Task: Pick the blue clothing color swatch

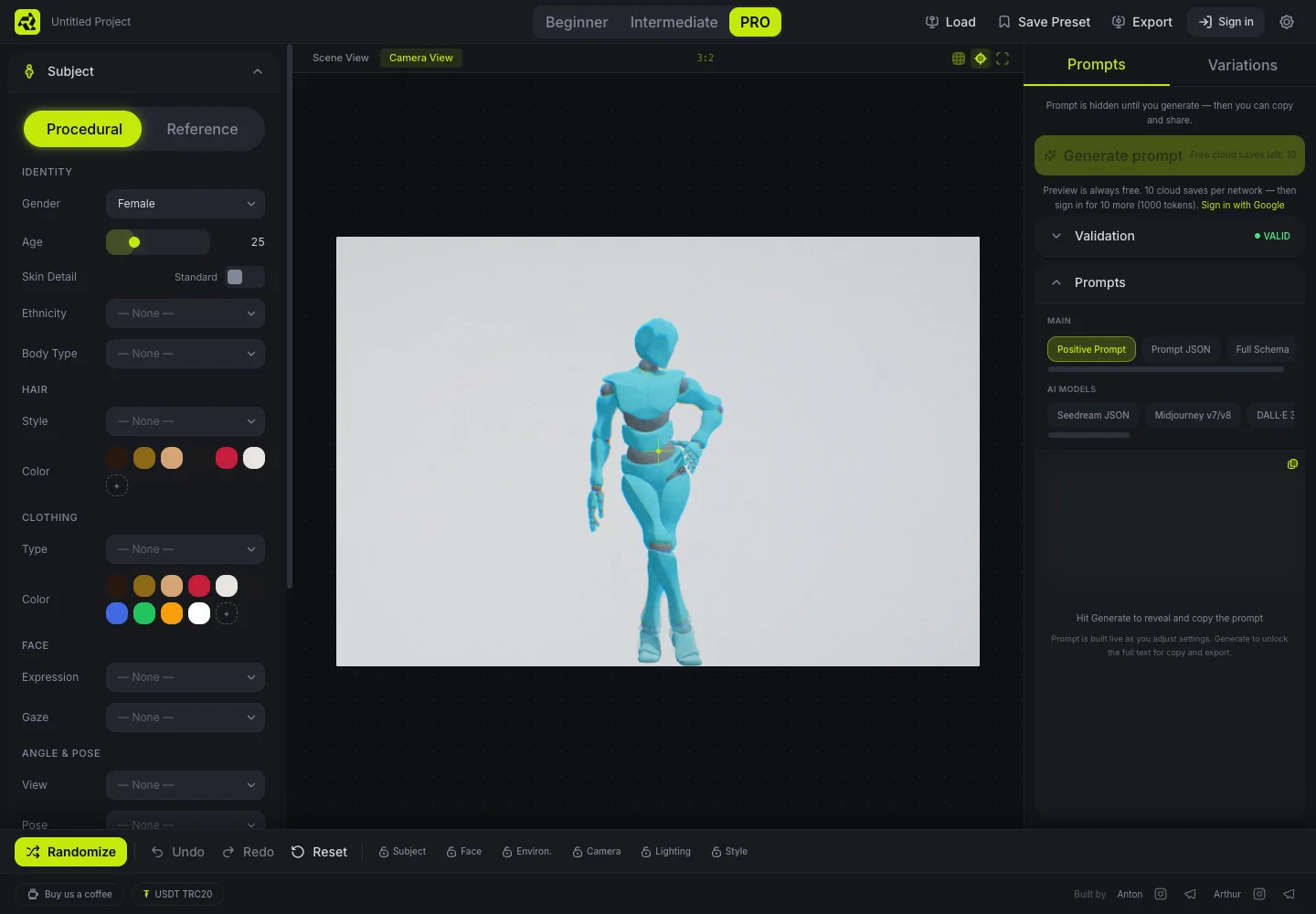Action: coord(117,613)
